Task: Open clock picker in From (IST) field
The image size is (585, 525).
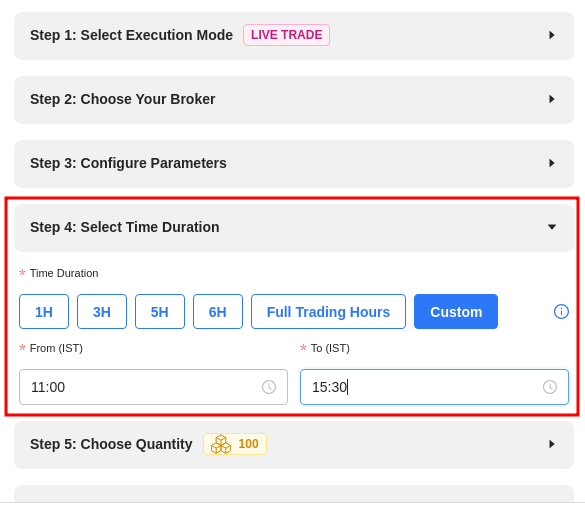Action: point(269,387)
